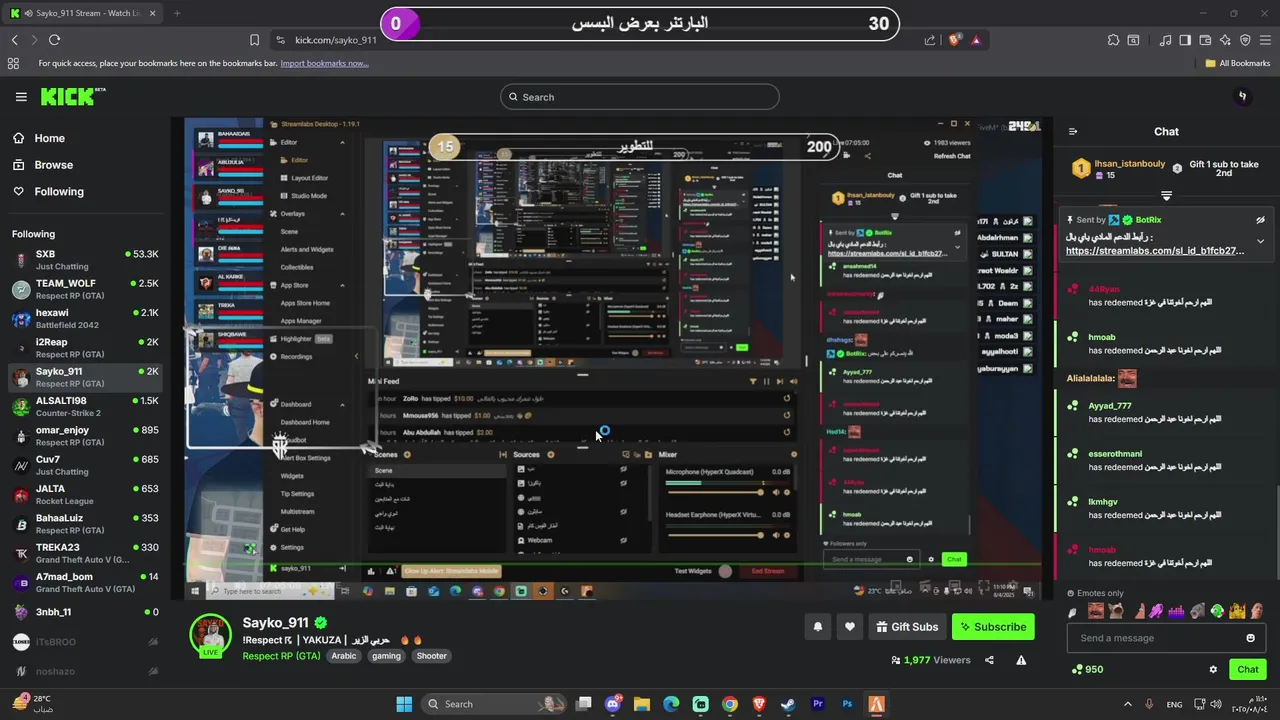Collapse the chat panel with arrow icon

pos(1073,131)
